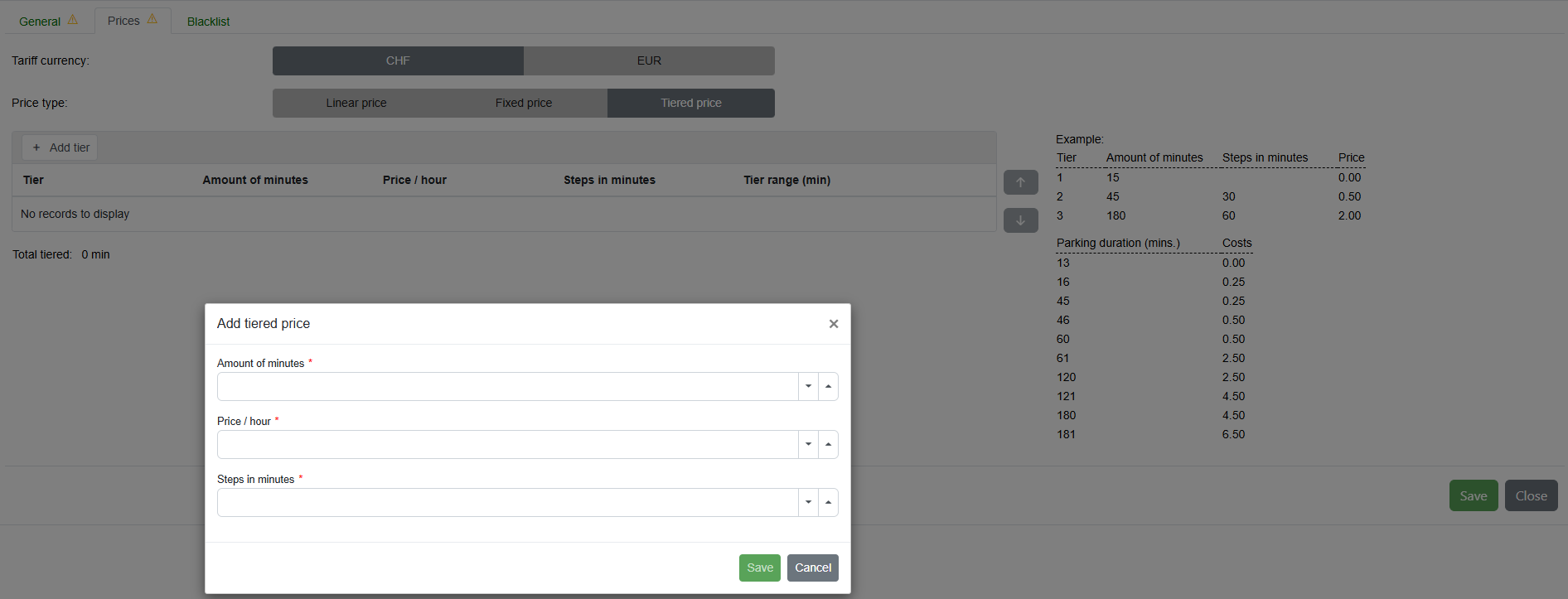The height and width of the screenshot is (599, 1568).
Task: Focus the Amount of minutes field
Action: pyautogui.click(x=507, y=386)
